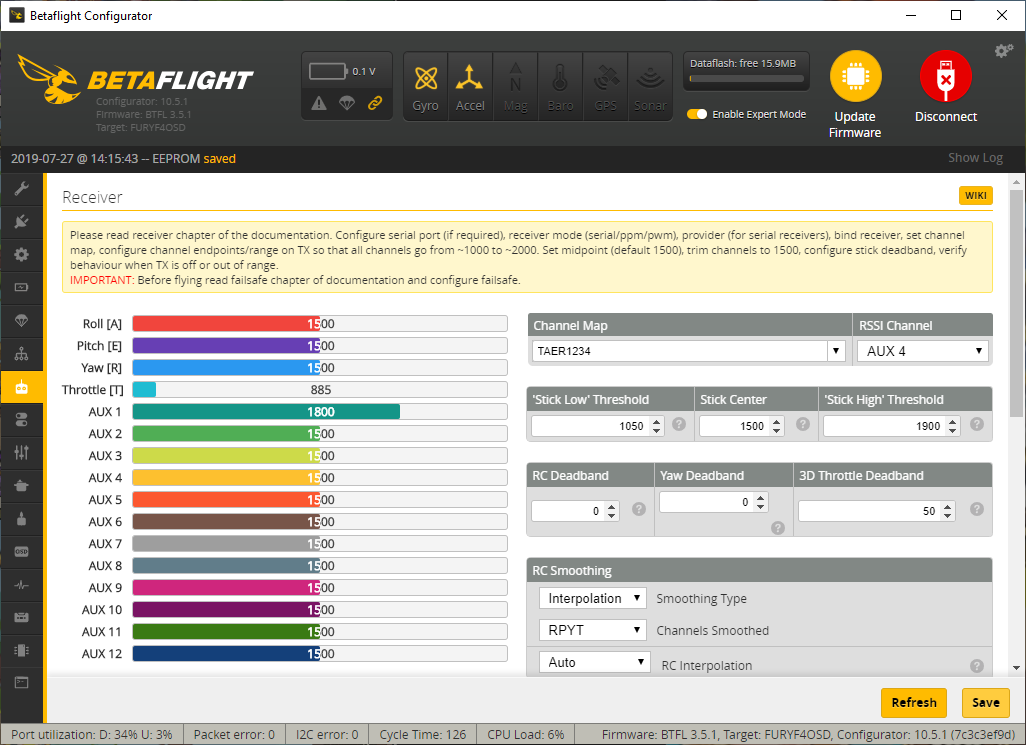Click the AUX 1 channel bar
1026x745 pixels.
[x=320, y=411]
